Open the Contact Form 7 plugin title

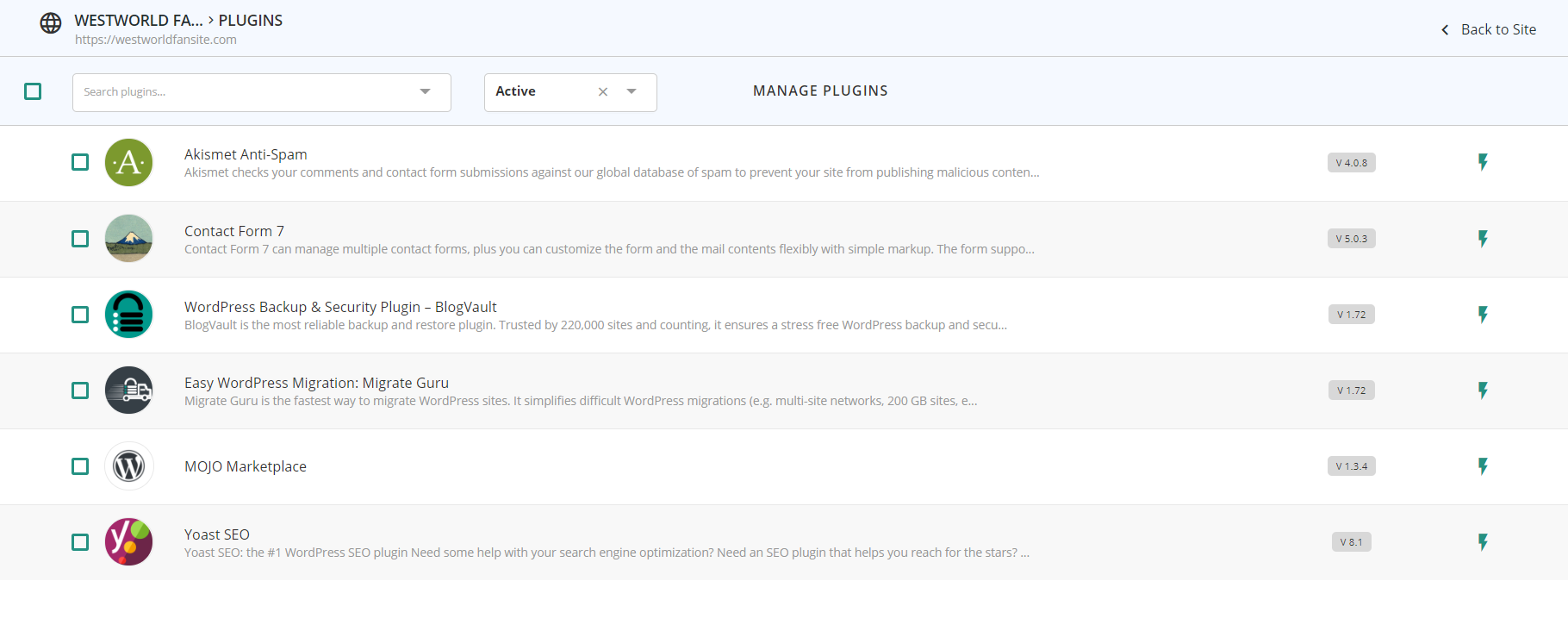(234, 231)
